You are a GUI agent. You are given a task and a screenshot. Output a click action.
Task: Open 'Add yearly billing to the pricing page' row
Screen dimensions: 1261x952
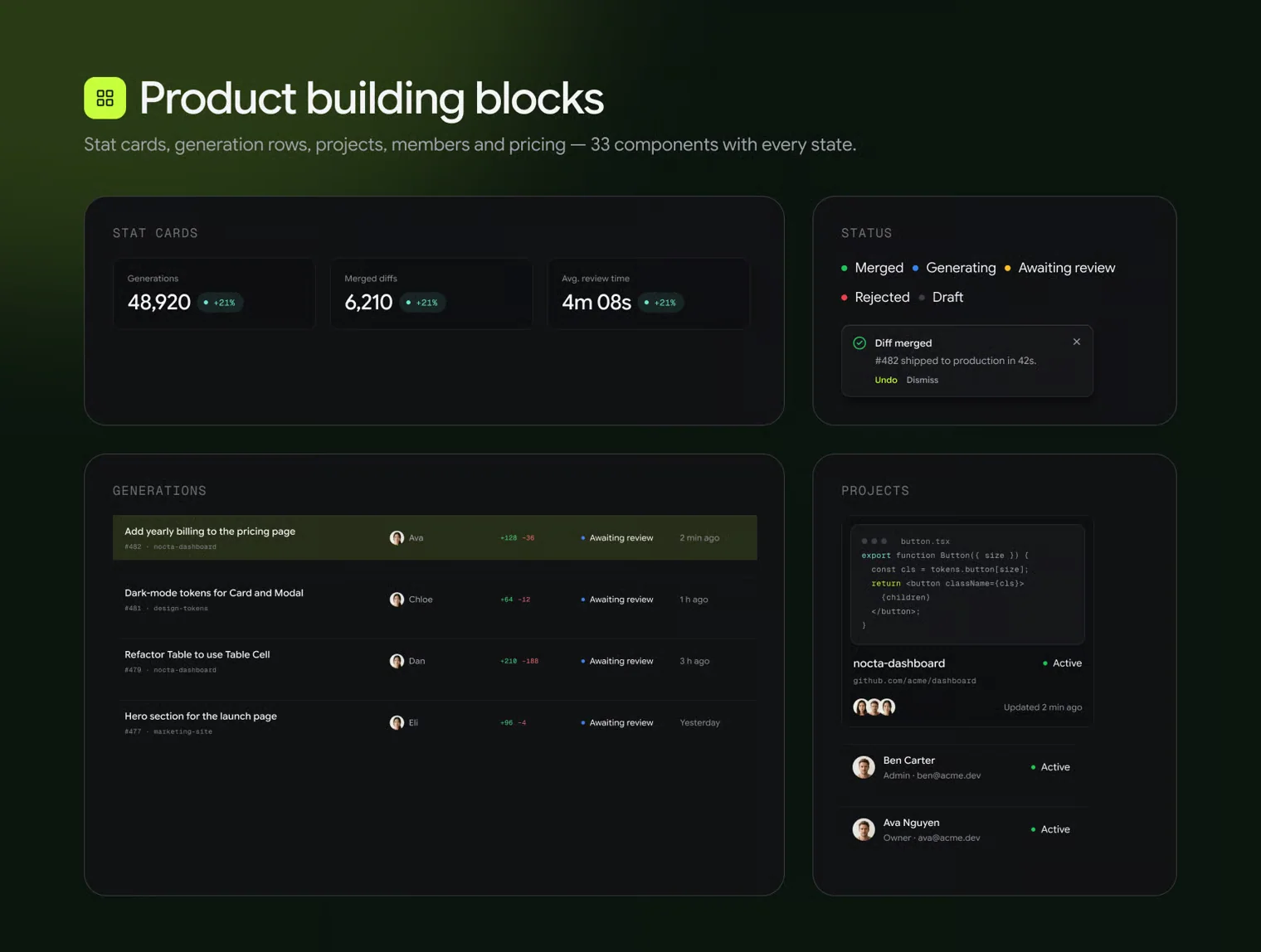(435, 537)
